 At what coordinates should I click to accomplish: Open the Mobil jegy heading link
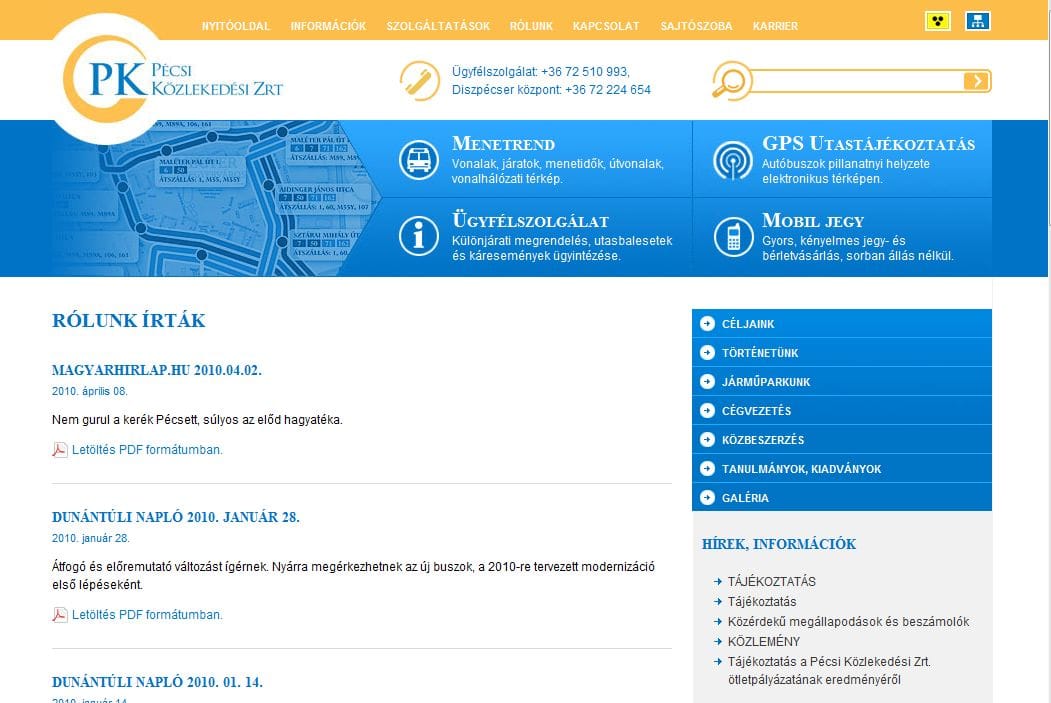point(813,220)
